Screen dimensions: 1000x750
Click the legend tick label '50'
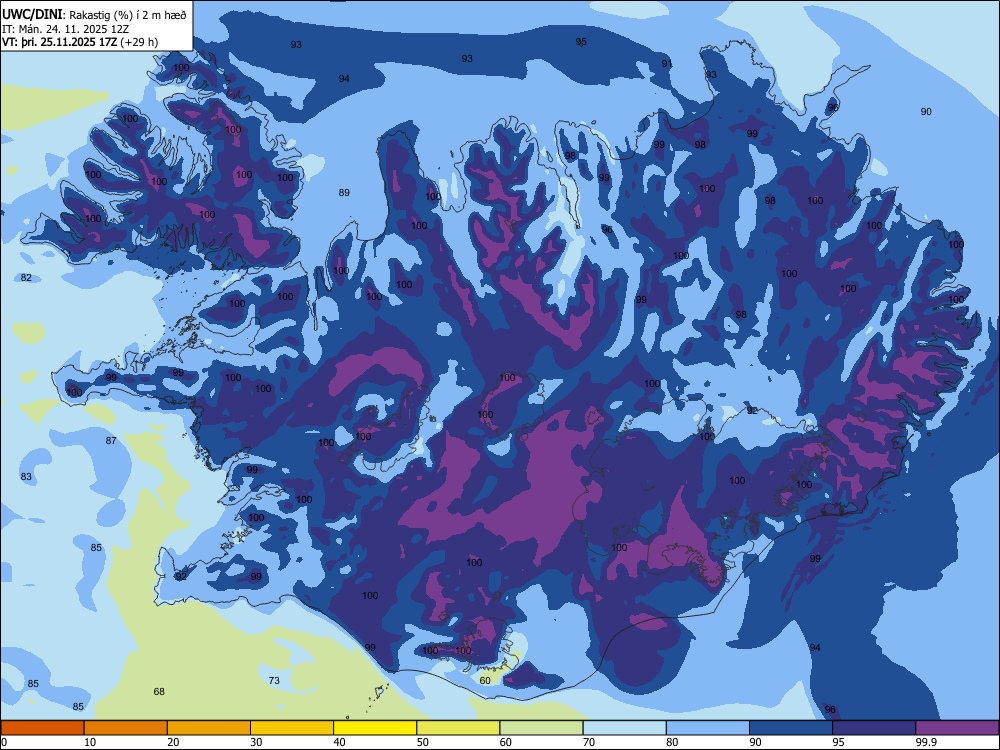pos(423,742)
